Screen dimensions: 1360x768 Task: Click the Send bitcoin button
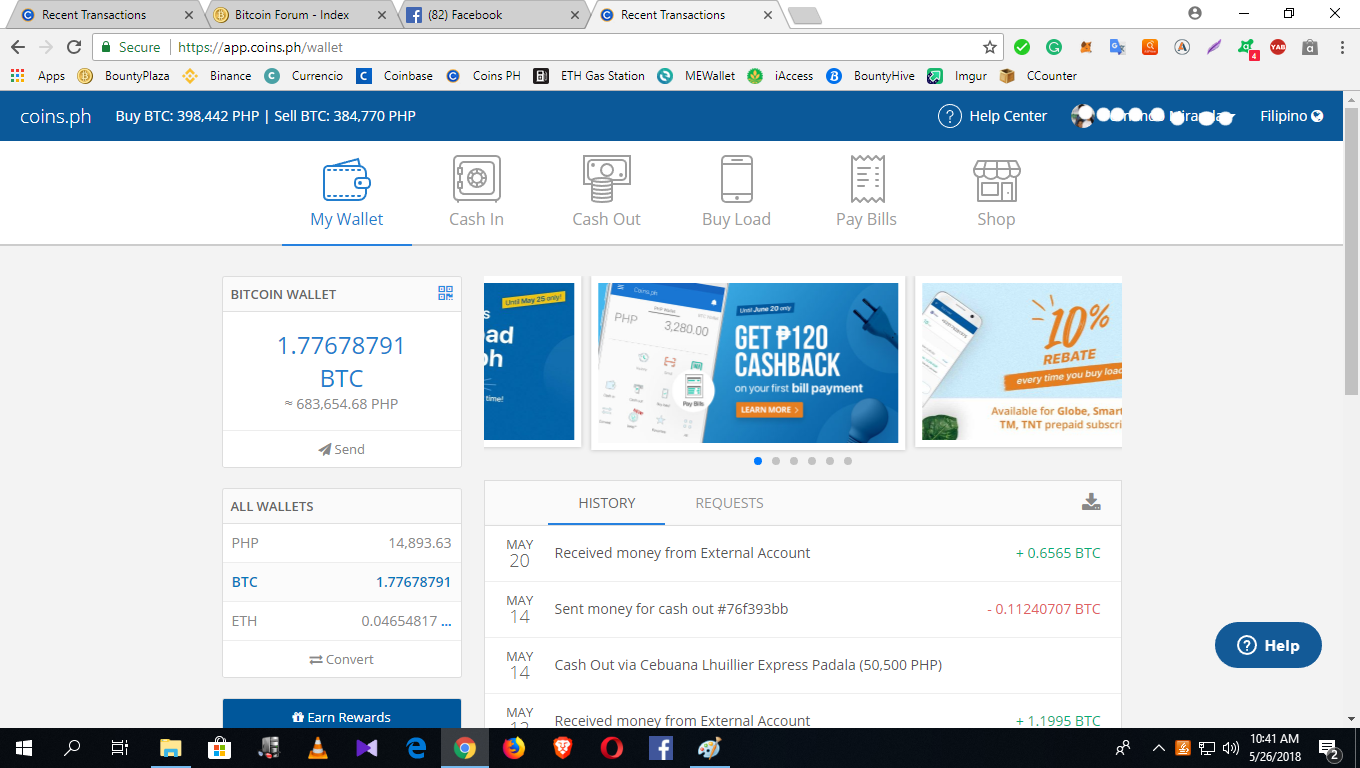point(342,449)
